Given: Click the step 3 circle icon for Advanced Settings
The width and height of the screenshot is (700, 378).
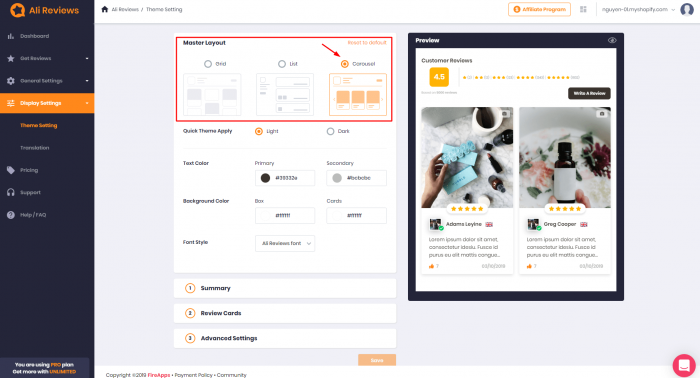Looking at the screenshot, I should tap(190, 338).
